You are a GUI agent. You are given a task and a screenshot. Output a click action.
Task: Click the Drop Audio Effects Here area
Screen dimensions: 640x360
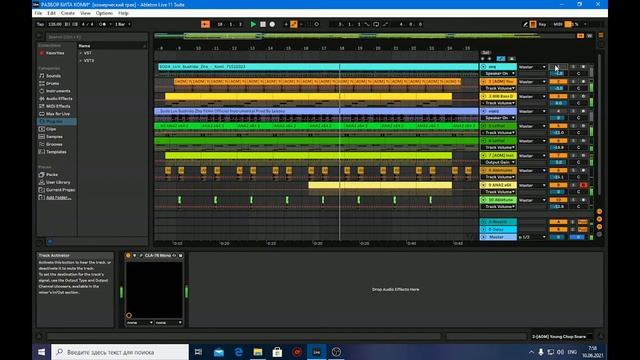click(396, 289)
